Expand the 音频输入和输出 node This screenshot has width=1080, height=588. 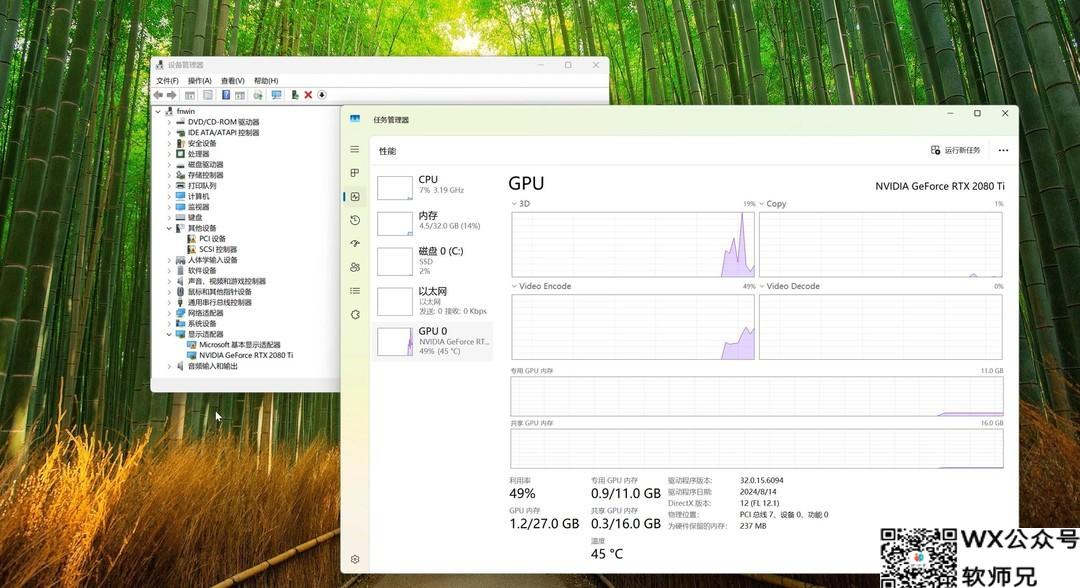(169, 366)
